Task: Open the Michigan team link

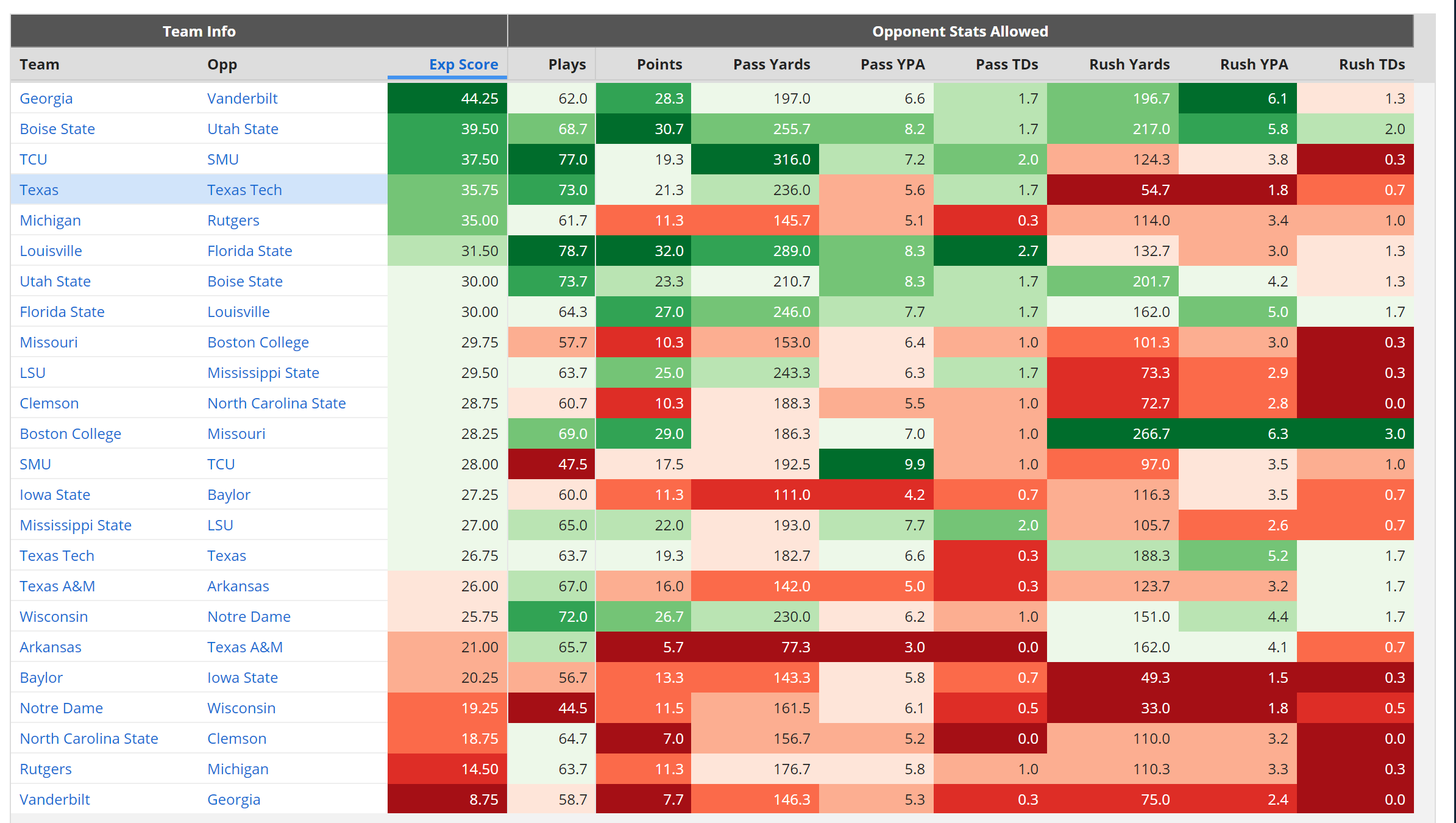Action: 50,220
